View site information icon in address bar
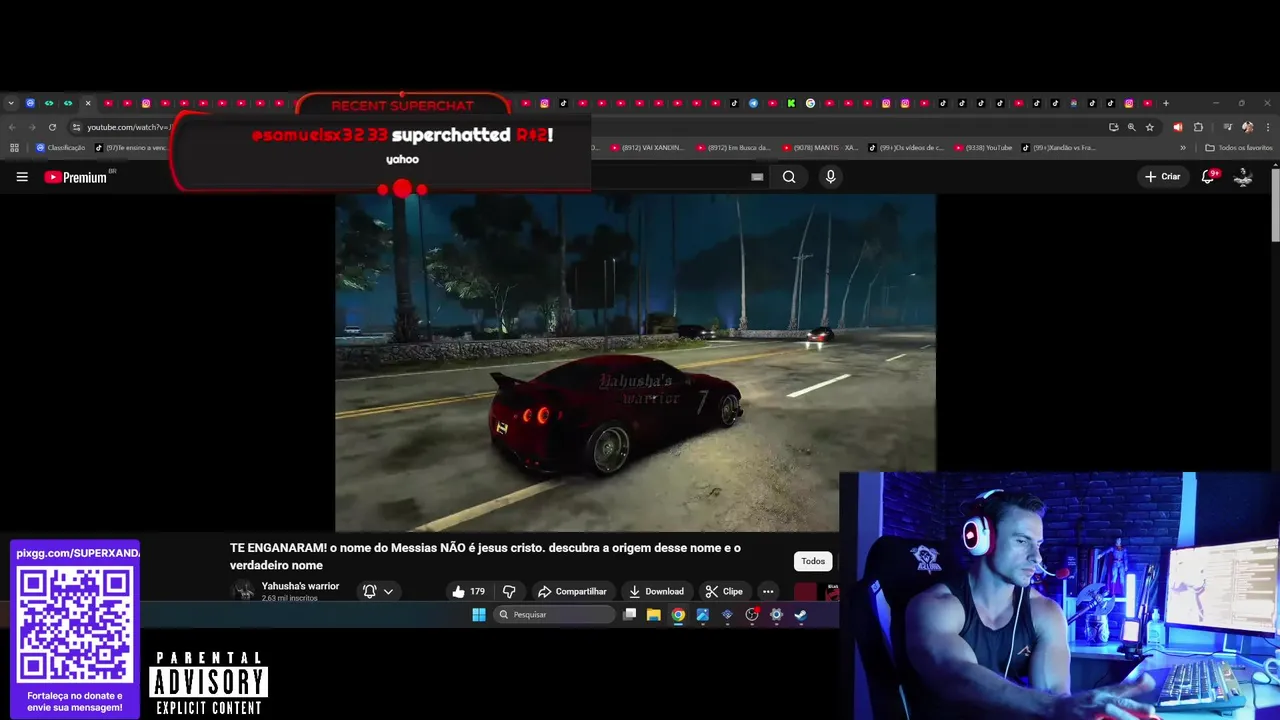Image resolution: width=1280 pixels, height=720 pixels. (x=76, y=127)
